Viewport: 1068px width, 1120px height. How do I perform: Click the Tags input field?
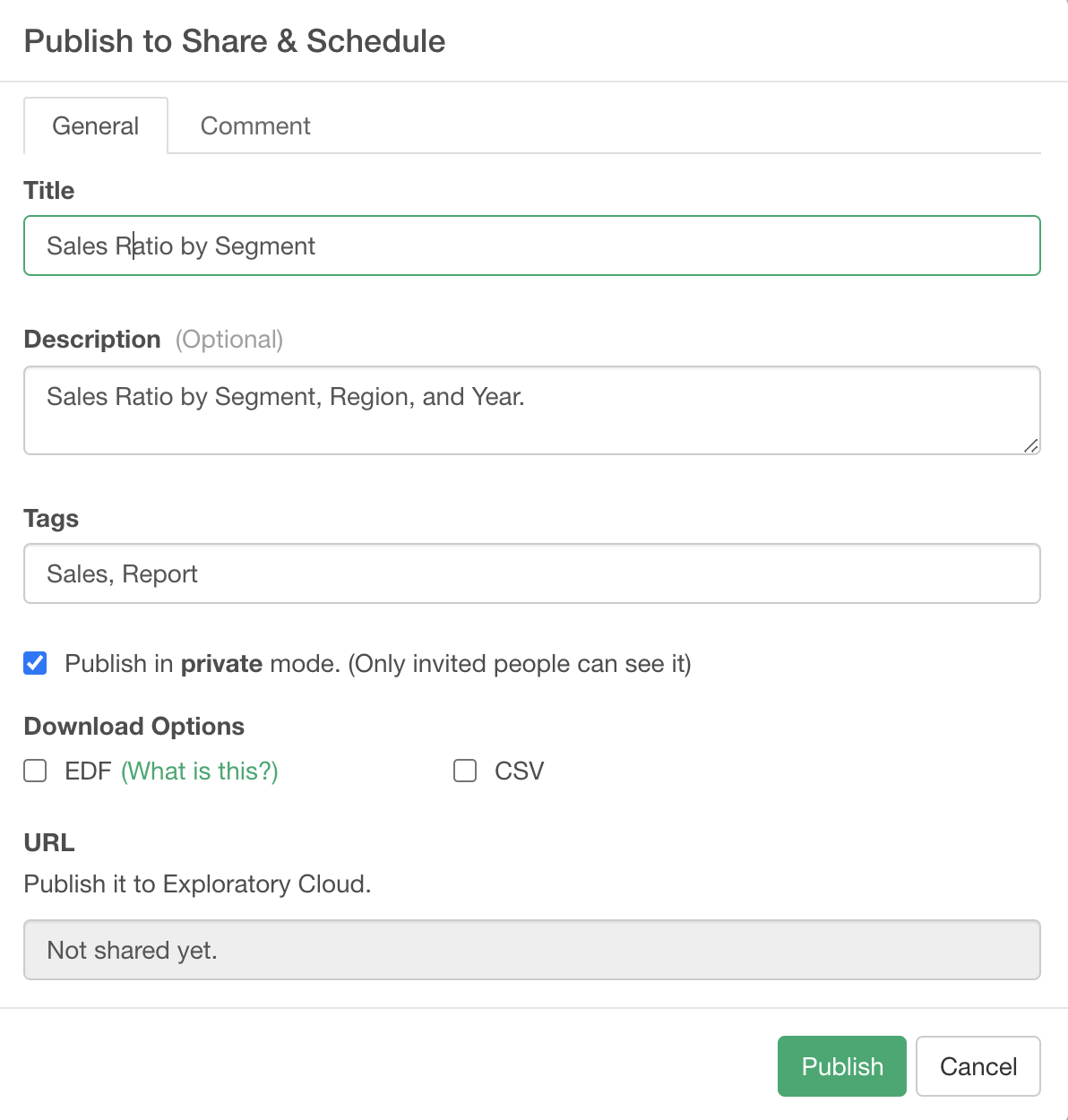coord(532,573)
